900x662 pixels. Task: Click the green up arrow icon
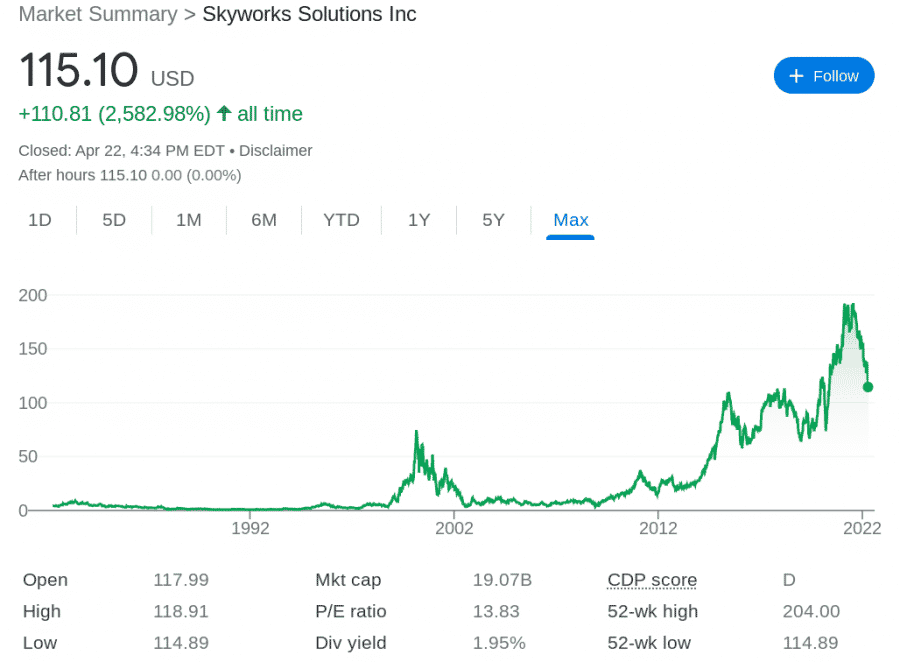tap(224, 113)
